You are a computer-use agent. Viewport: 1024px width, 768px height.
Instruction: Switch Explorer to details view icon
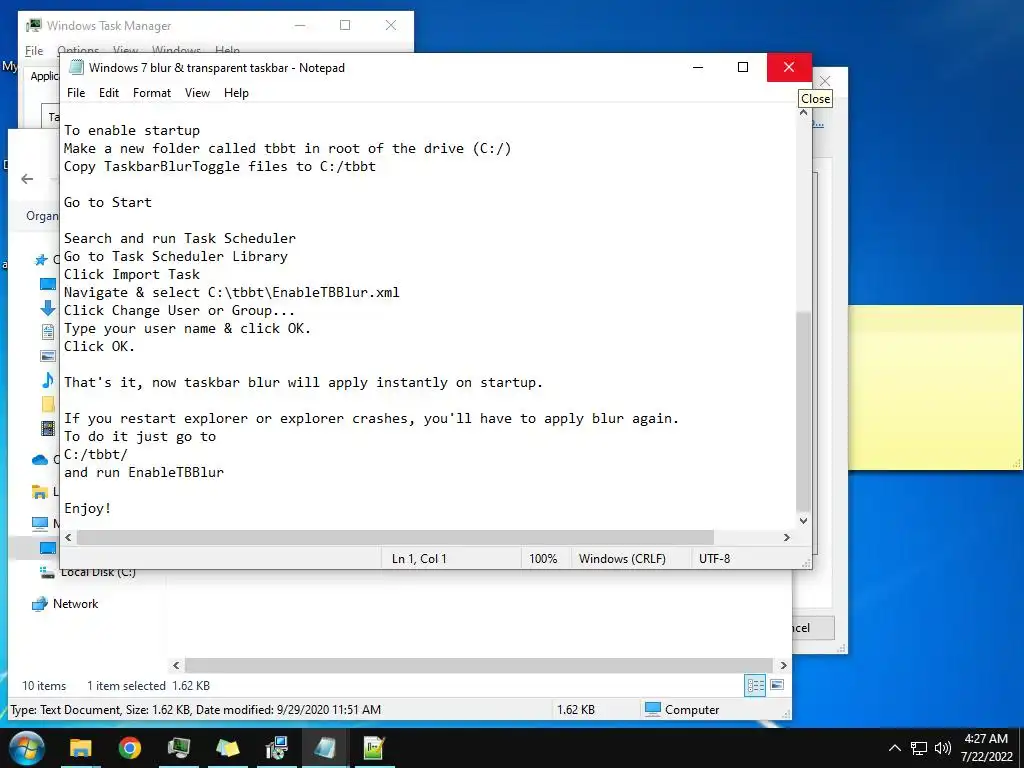click(x=756, y=685)
